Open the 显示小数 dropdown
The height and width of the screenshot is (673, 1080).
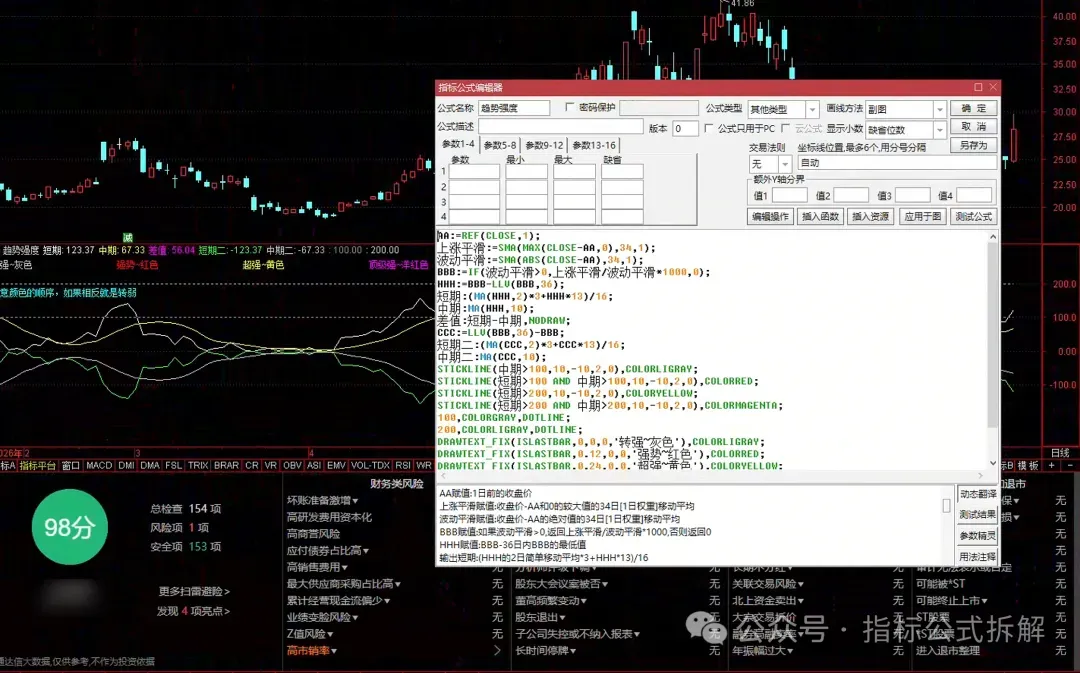click(939, 130)
